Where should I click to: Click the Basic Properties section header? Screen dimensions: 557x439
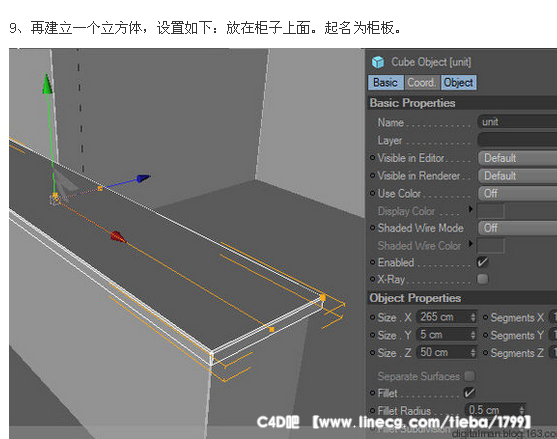(461, 103)
